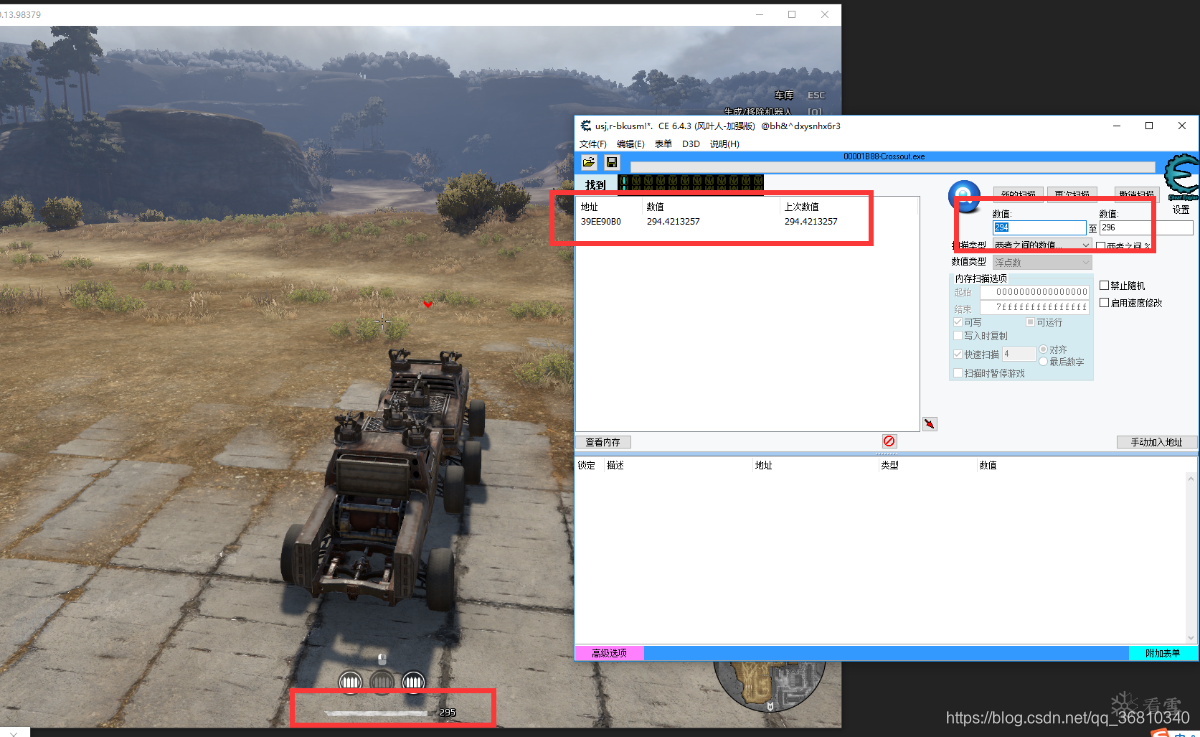Click the red marker above the vehicle
Image resolution: width=1200 pixels, height=737 pixels.
click(x=428, y=303)
